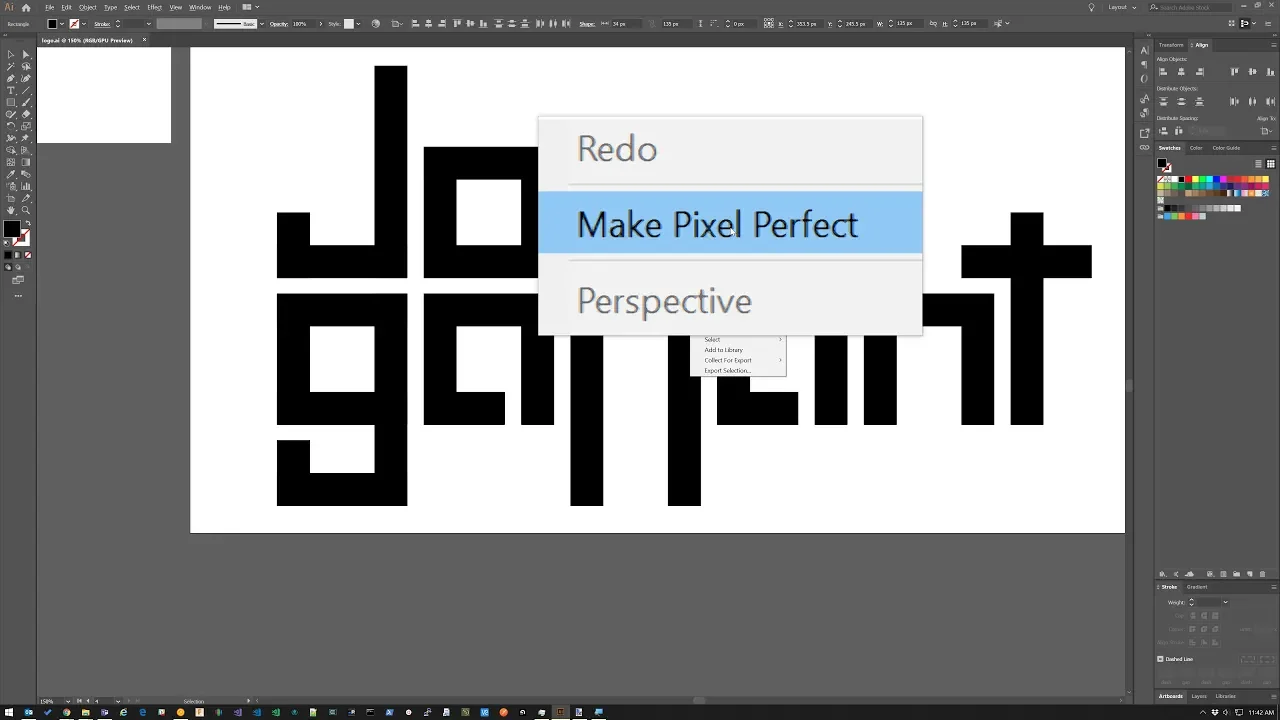The image size is (1280, 720).
Task: Open the stroke weight dropdown
Action: point(149,23)
